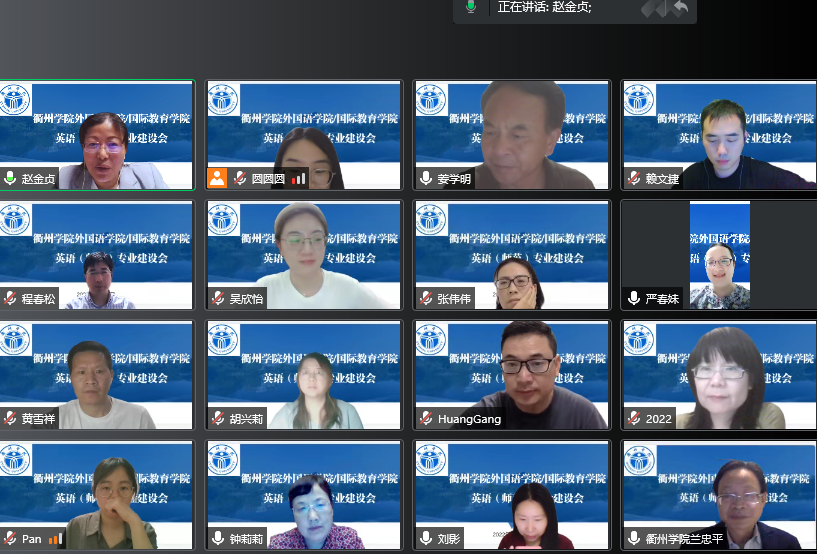
Task: Open 张伟伟's video tile
Action: click(x=512, y=255)
